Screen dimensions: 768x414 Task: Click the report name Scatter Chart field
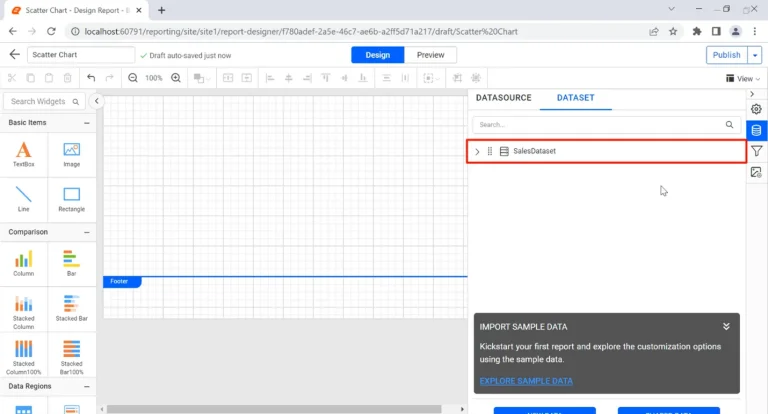click(81, 55)
